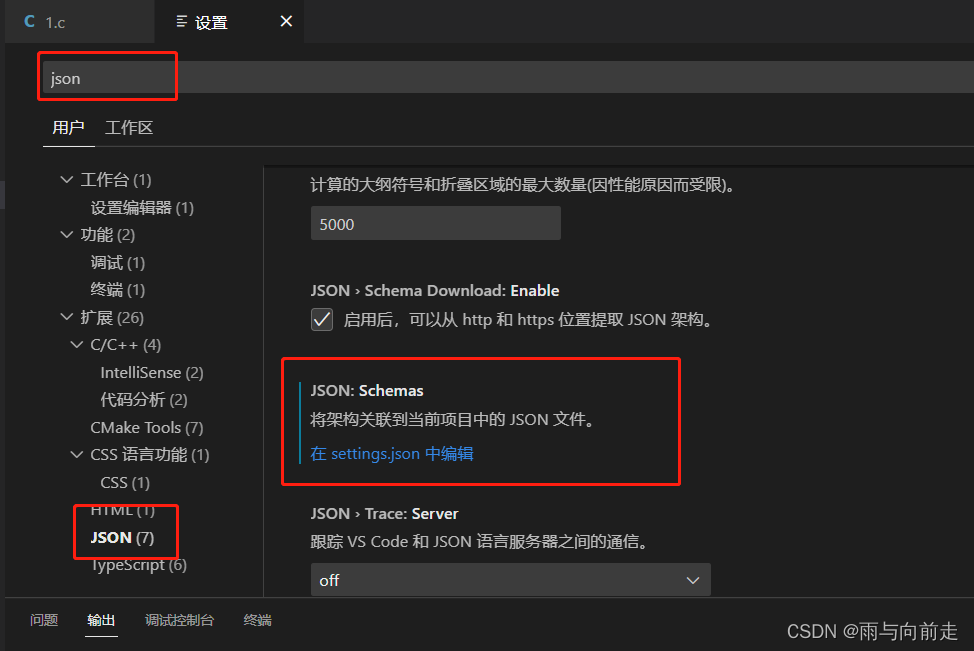The width and height of the screenshot is (974, 651).
Task: Switch to the 工作区 settings tab
Action: pos(128,127)
